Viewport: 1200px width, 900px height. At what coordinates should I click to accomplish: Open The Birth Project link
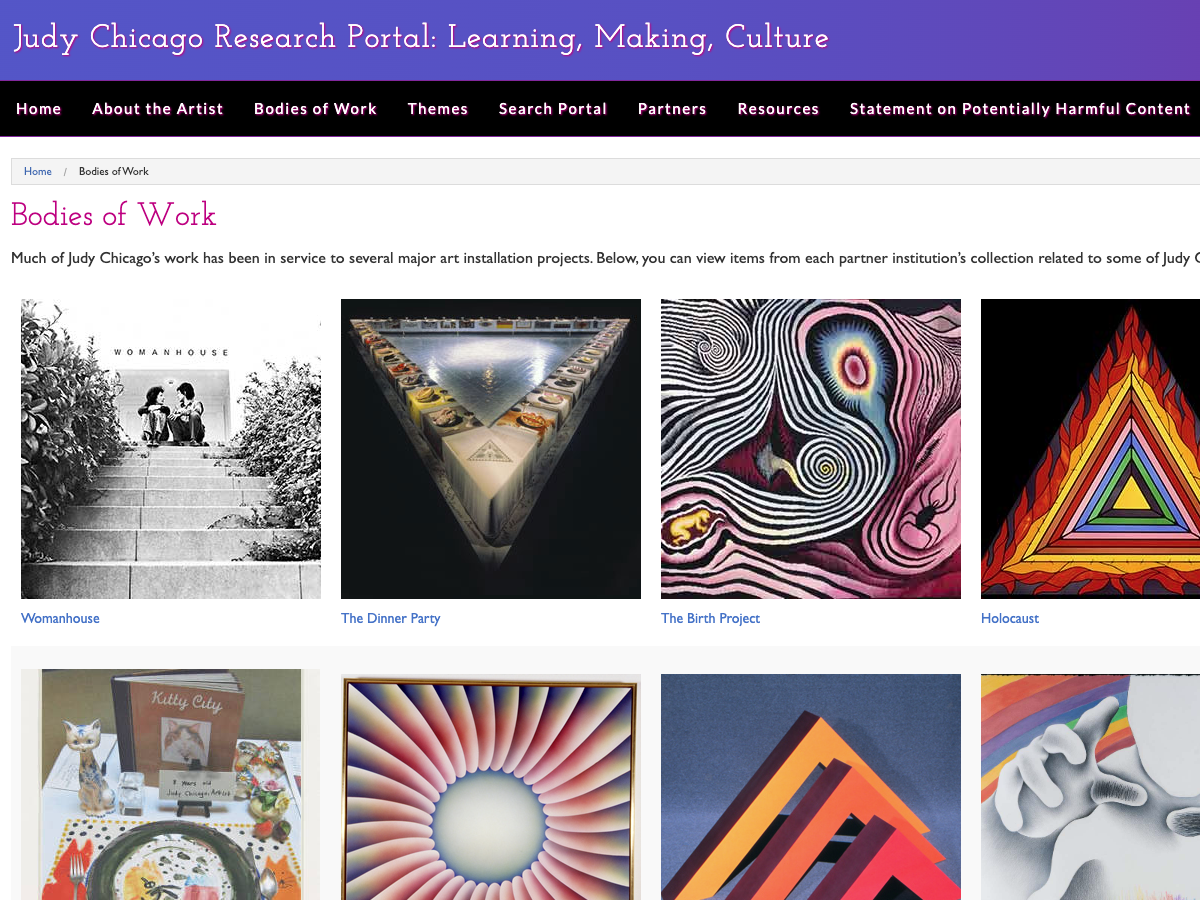click(710, 618)
